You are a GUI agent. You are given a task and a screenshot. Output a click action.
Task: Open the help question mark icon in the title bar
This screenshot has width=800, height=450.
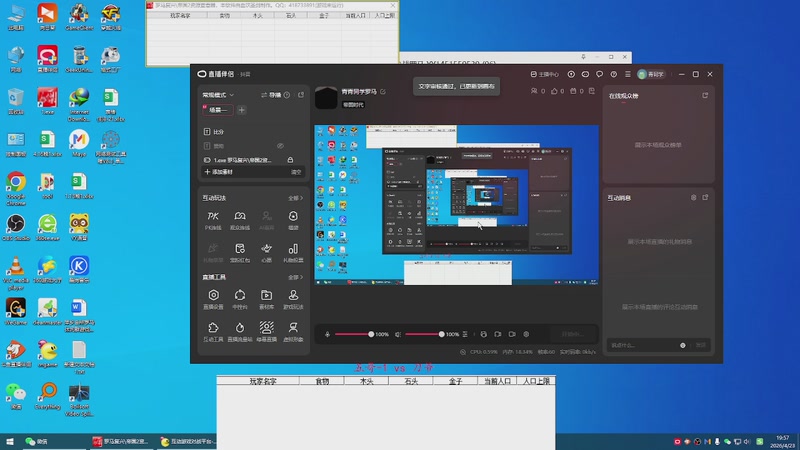point(614,74)
